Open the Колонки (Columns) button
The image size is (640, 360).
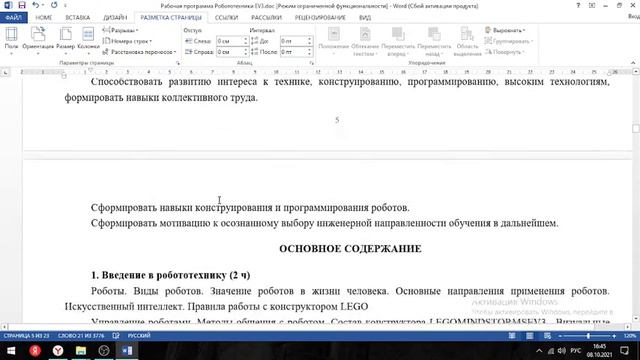click(88, 40)
